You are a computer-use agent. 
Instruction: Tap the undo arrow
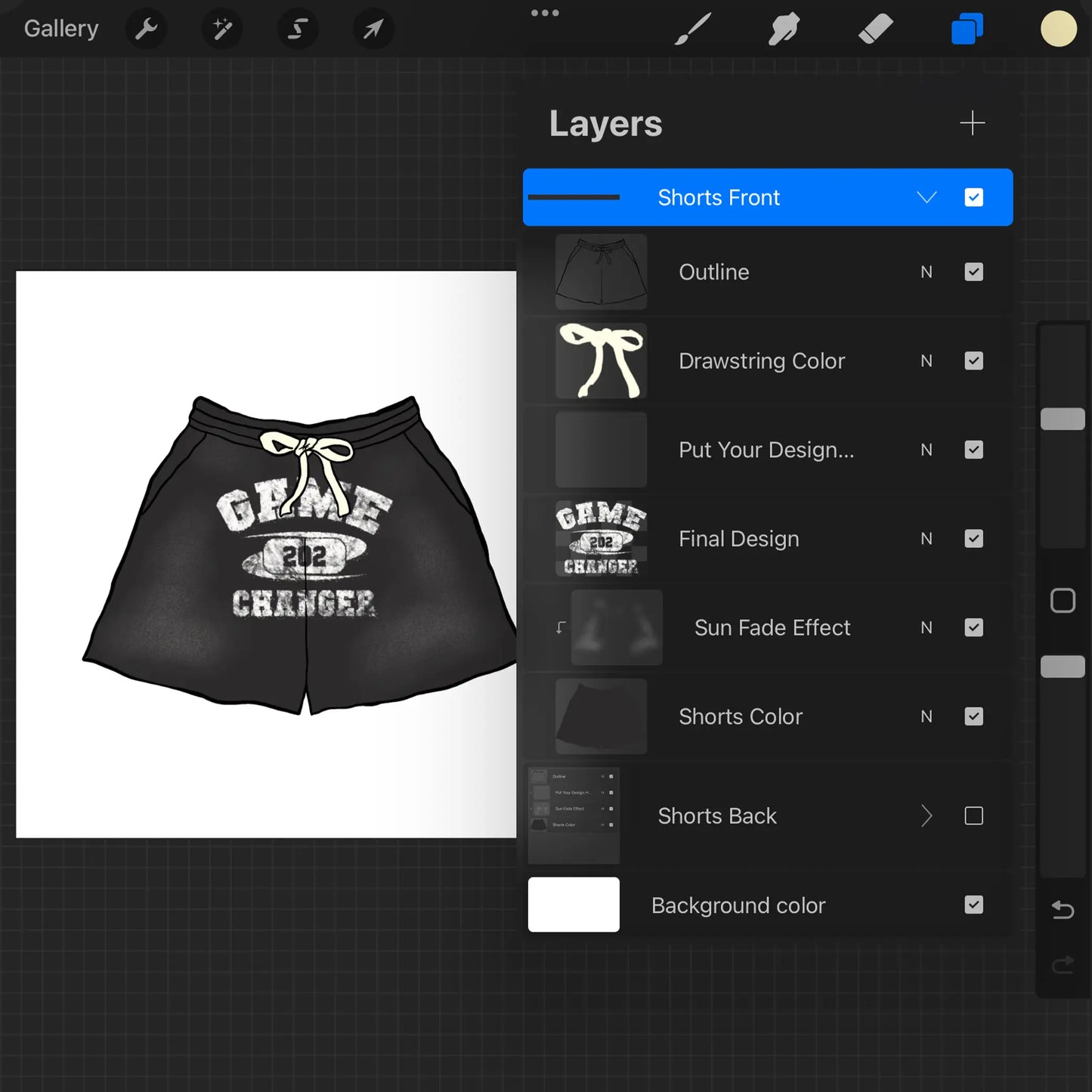tap(1063, 910)
